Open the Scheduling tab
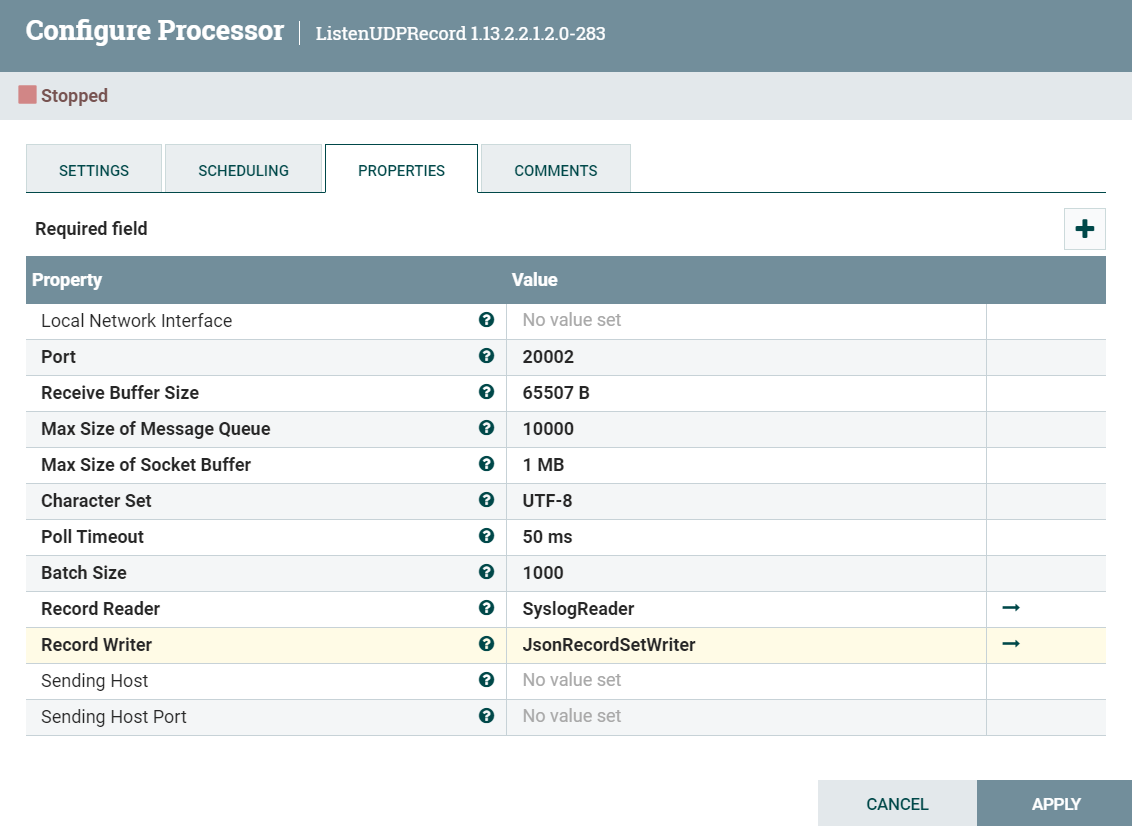This screenshot has width=1132, height=826. pos(244,170)
